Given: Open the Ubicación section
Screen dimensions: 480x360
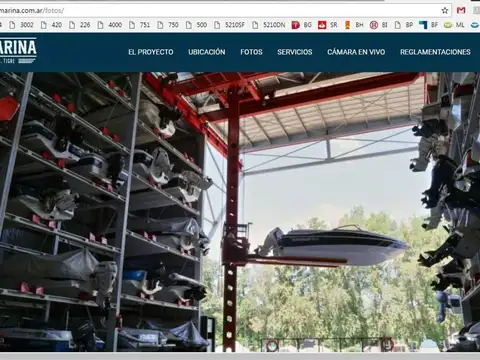Looking at the screenshot, I should [207, 52].
